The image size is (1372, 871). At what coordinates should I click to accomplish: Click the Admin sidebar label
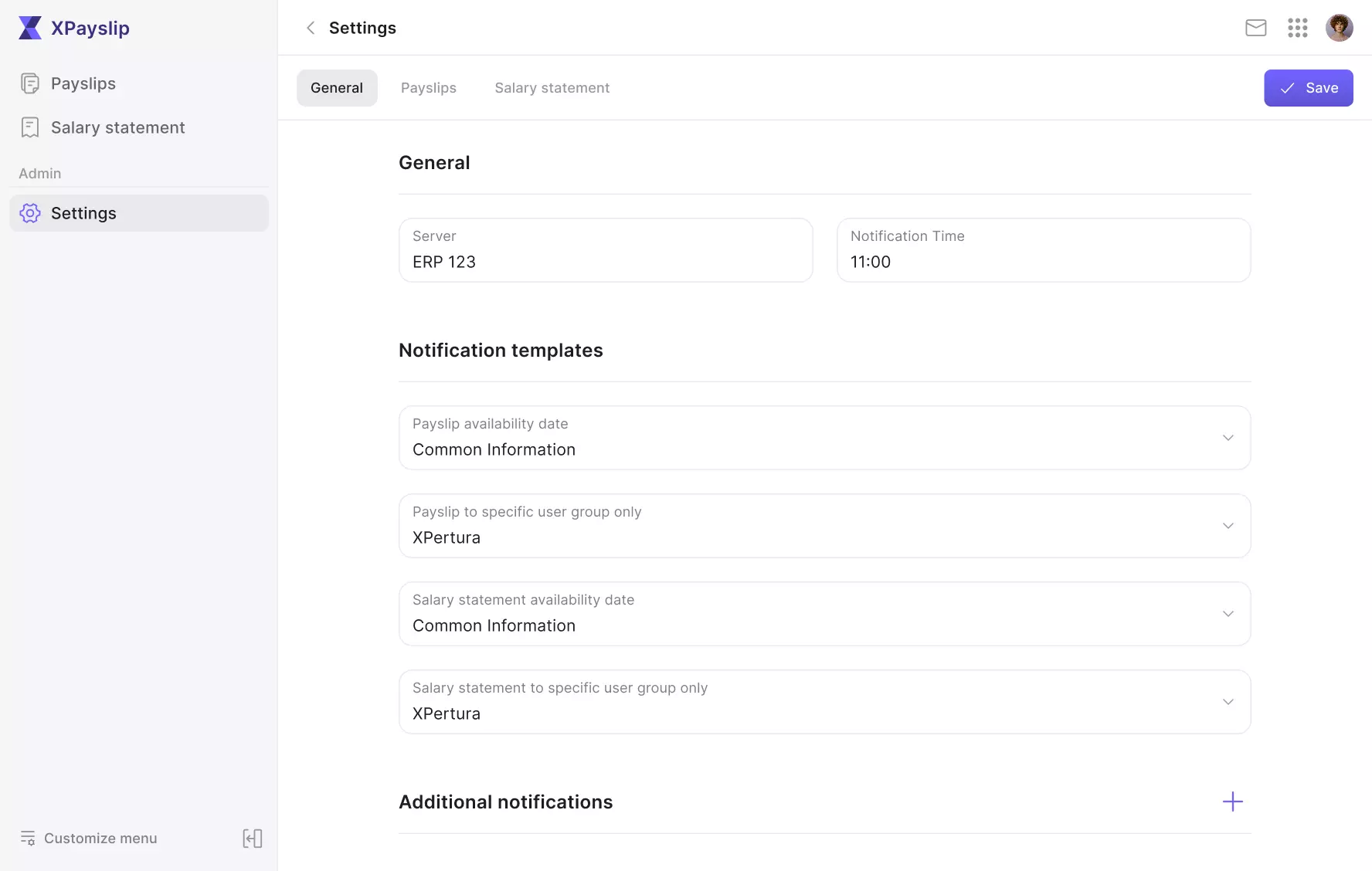click(x=40, y=174)
